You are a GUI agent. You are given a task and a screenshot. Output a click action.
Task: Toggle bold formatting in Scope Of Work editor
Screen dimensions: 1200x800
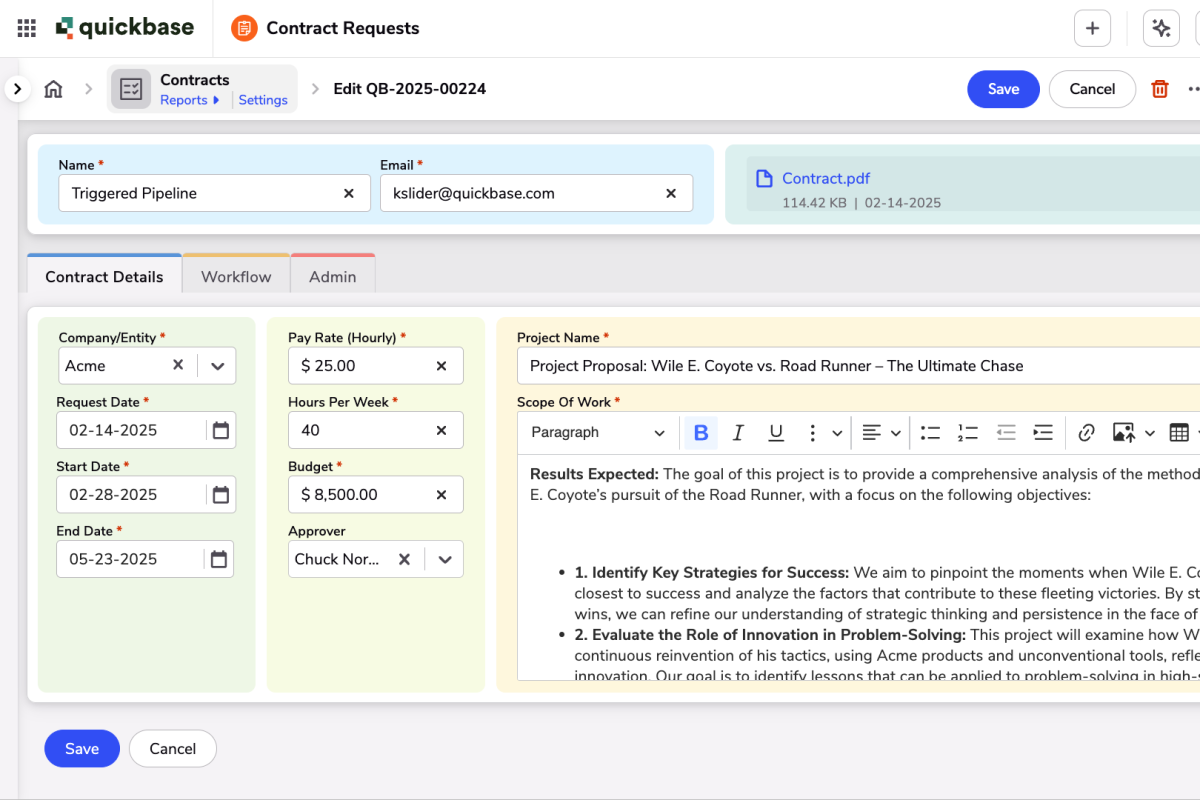[700, 432]
